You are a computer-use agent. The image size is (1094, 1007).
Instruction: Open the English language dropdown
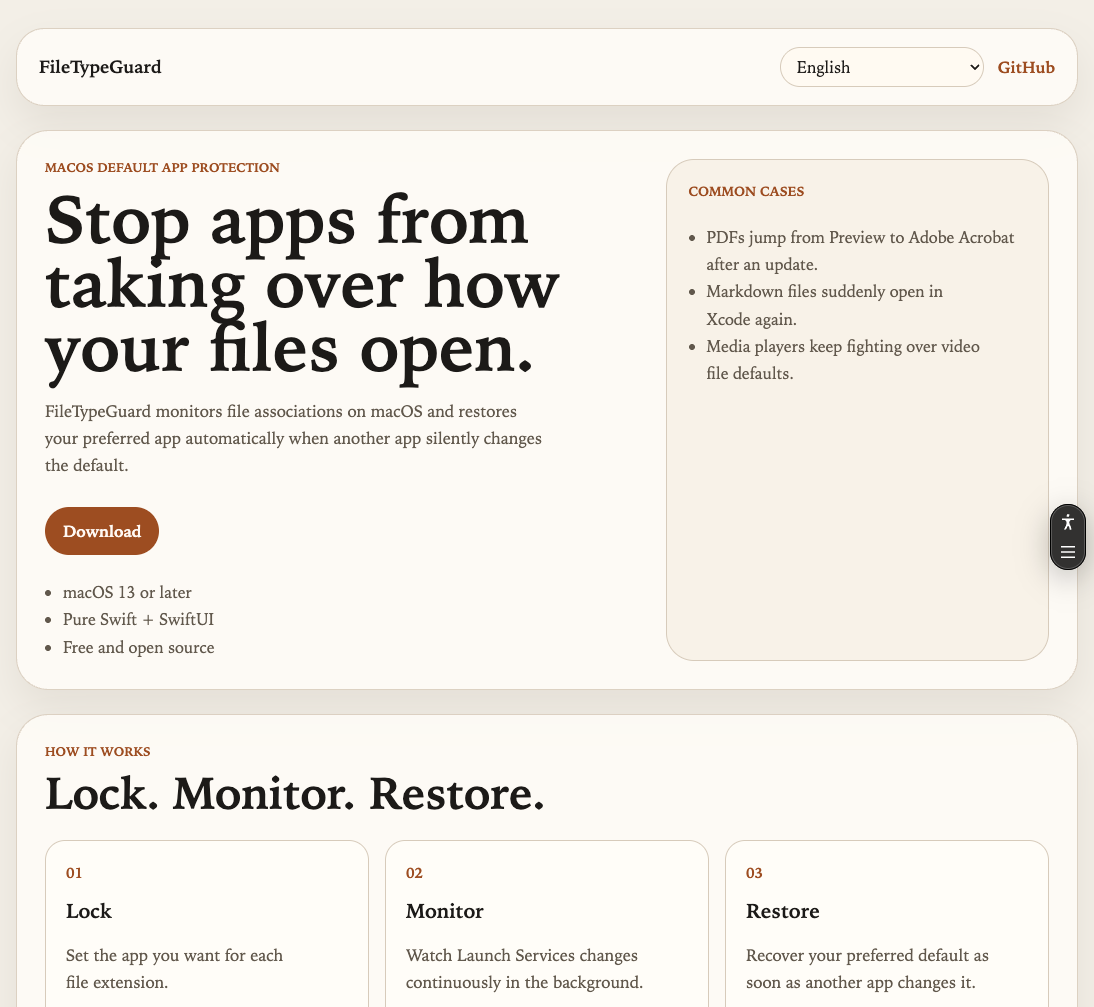coord(881,67)
